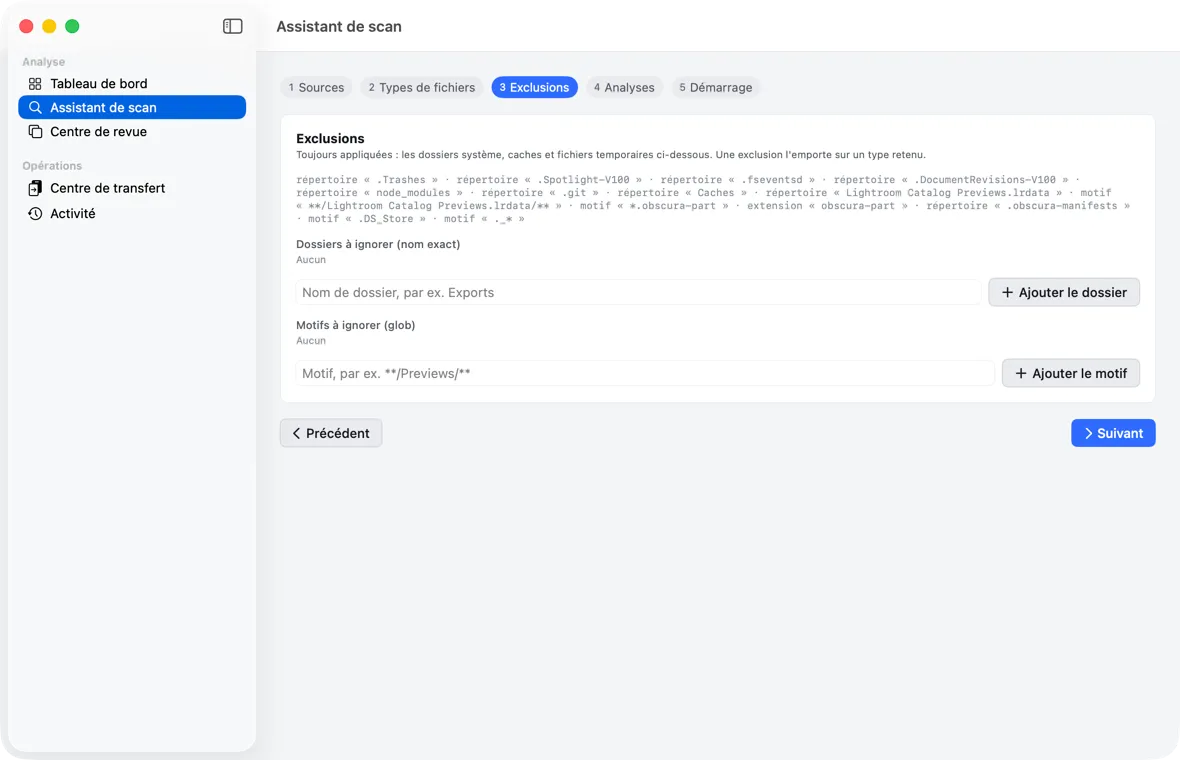Viewport: 1180px width, 760px height.
Task: Click the Ajouter le motif button
Action: coord(1071,373)
